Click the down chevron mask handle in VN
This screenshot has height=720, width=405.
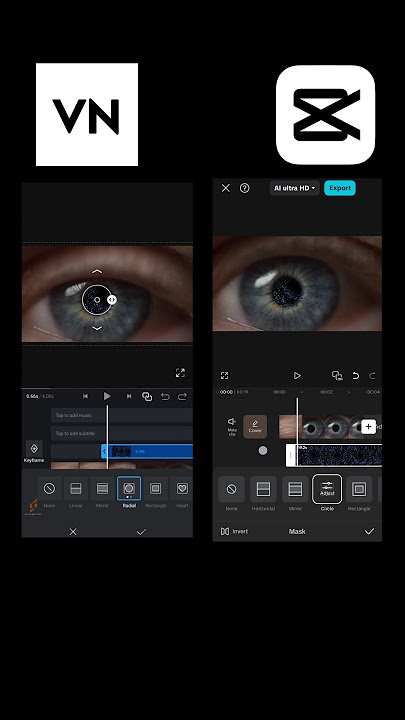[x=97, y=328]
